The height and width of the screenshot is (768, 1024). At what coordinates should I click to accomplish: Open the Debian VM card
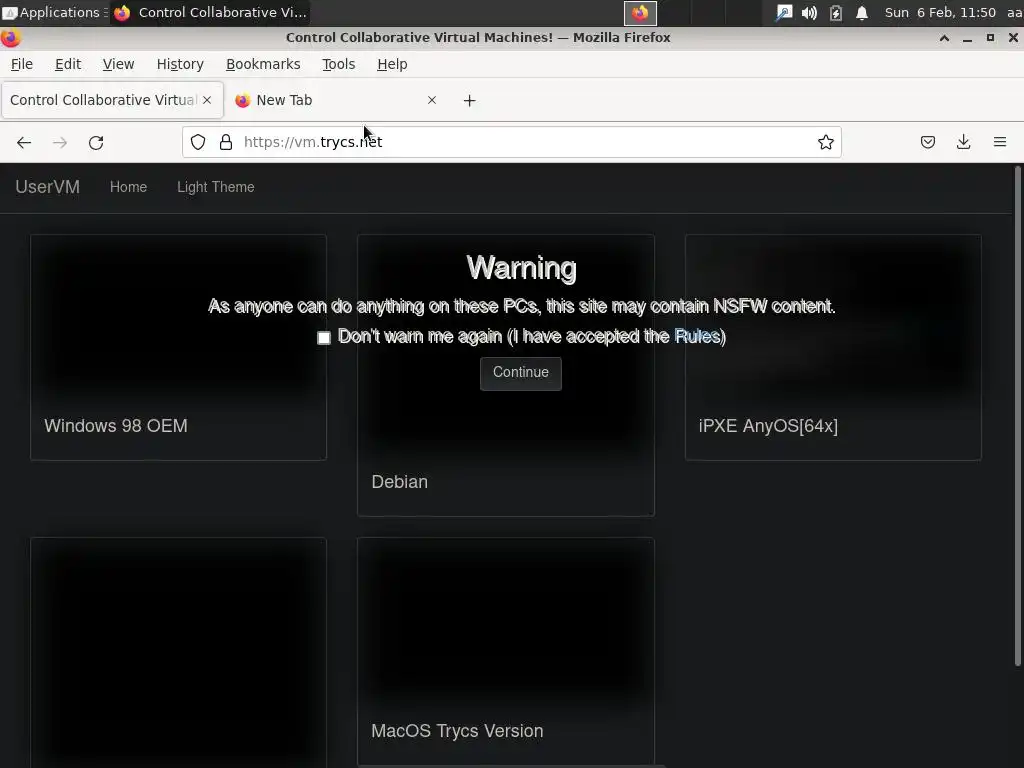coord(505,376)
